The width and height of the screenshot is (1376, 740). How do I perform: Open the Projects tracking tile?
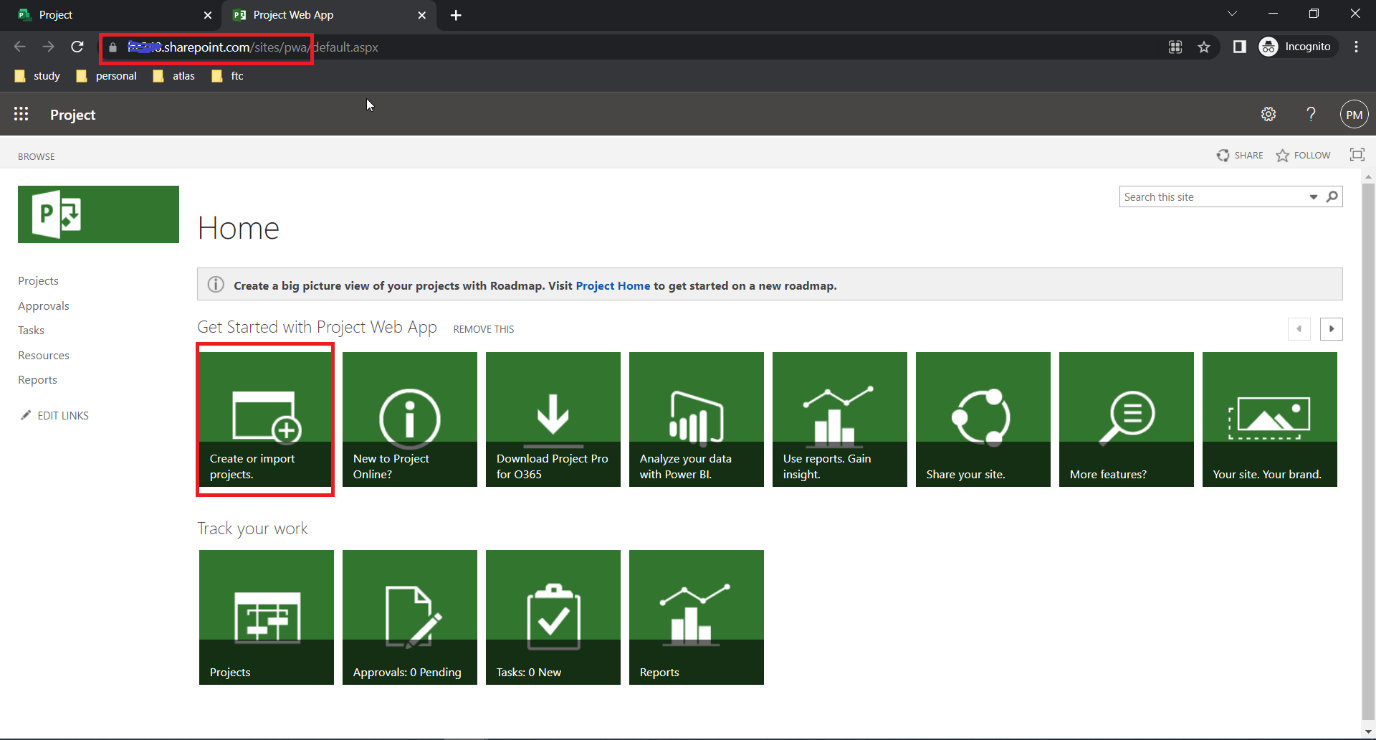266,617
